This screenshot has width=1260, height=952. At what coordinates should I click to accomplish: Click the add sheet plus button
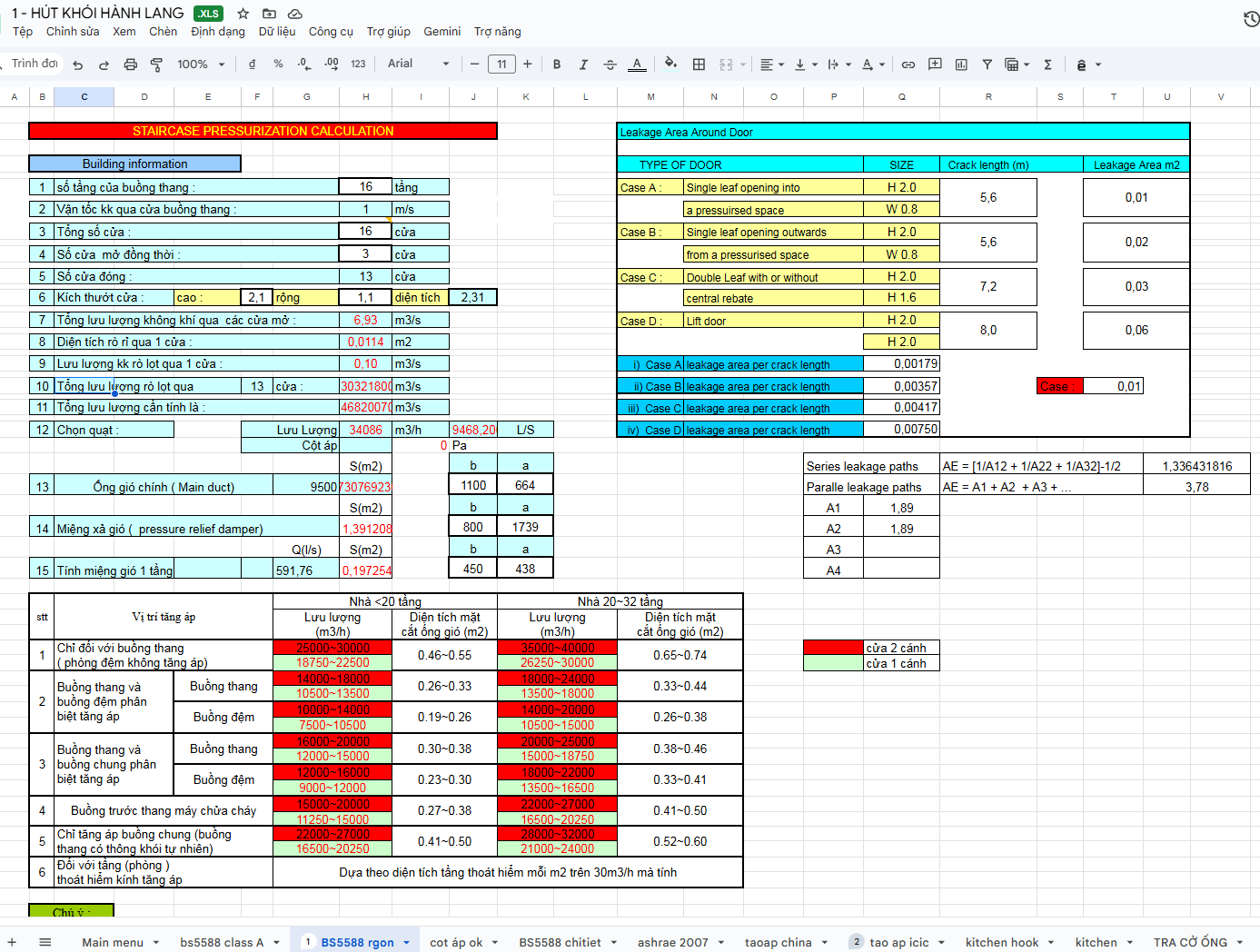[12, 942]
